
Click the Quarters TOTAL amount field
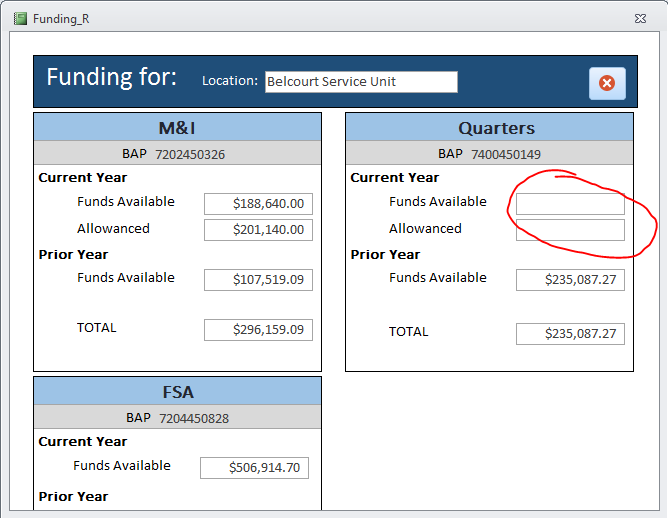click(570, 334)
